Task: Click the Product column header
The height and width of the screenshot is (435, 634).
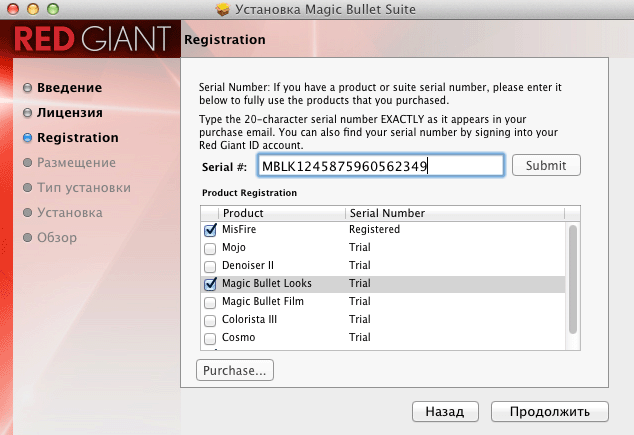Action: pos(282,213)
